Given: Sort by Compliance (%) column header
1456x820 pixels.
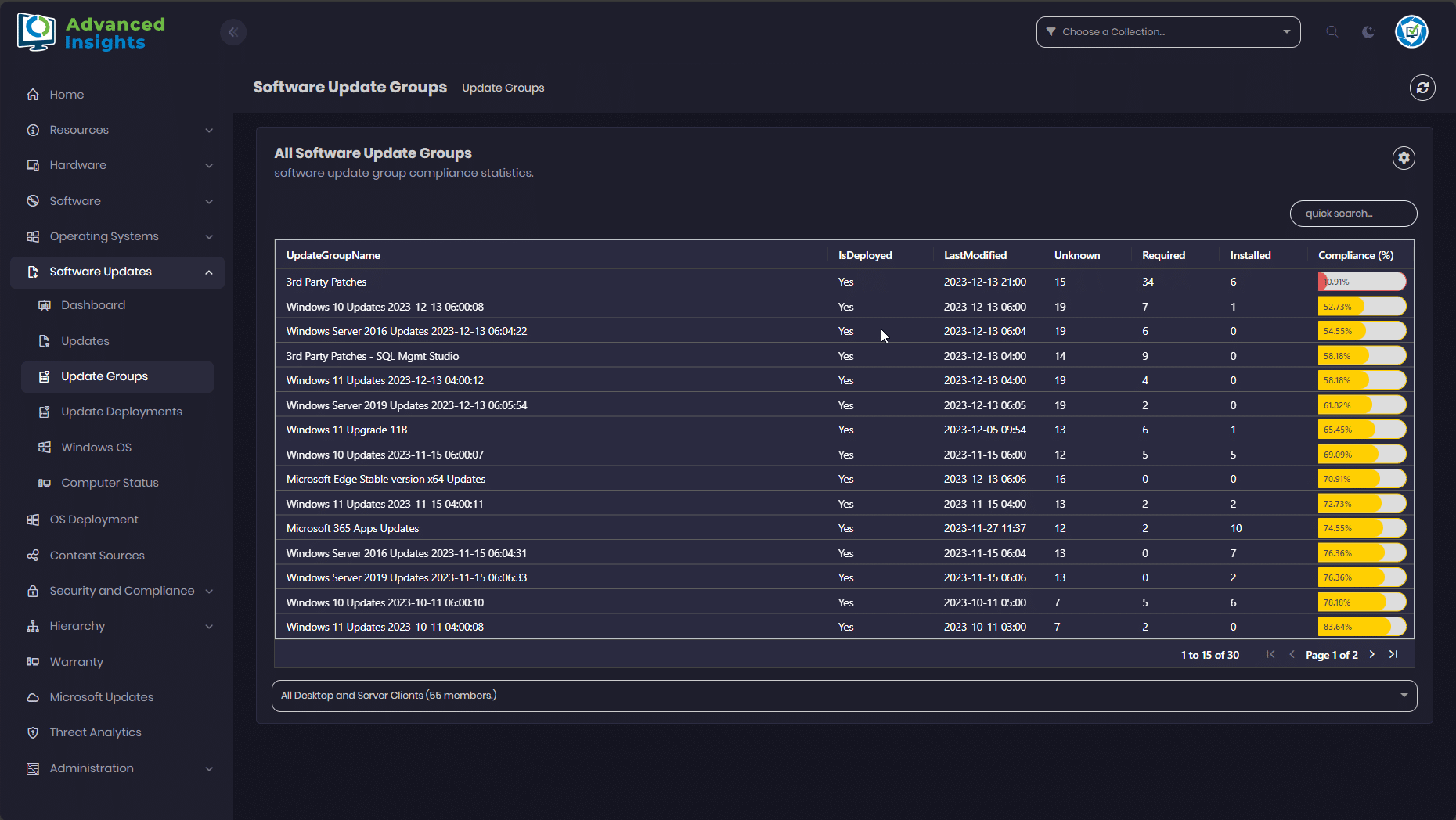Looking at the screenshot, I should [1355, 255].
